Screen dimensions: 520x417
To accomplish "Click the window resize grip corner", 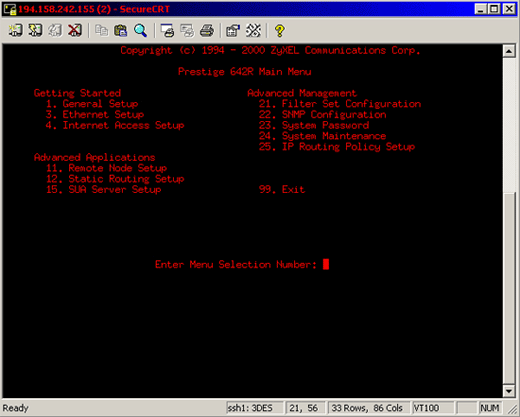I will tap(512, 408).
